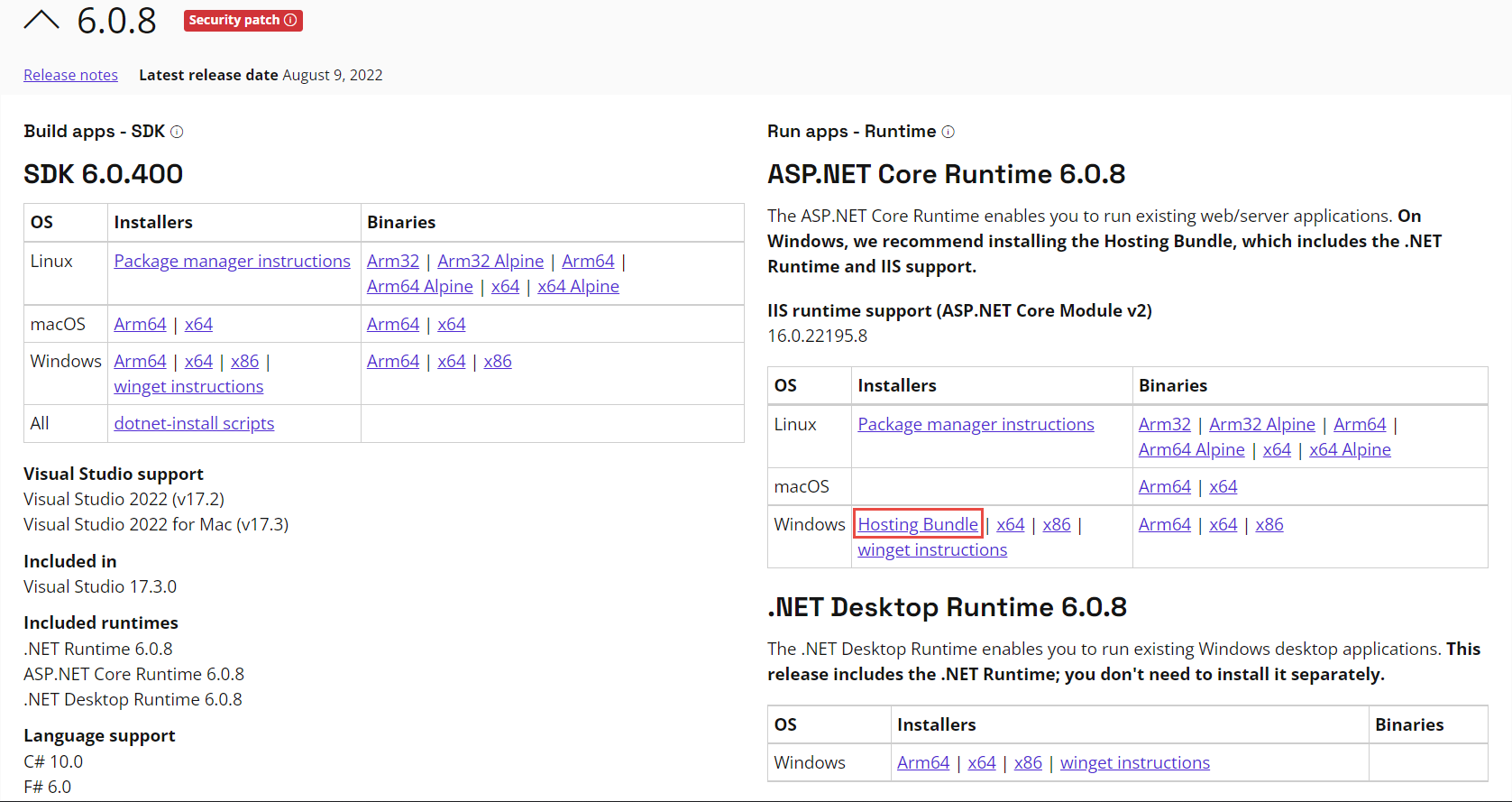Download ASP.NET Core Runtime Linux x64 Alpine binary
Viewport: 1512px width, 802px height.
coord(1350,449)
